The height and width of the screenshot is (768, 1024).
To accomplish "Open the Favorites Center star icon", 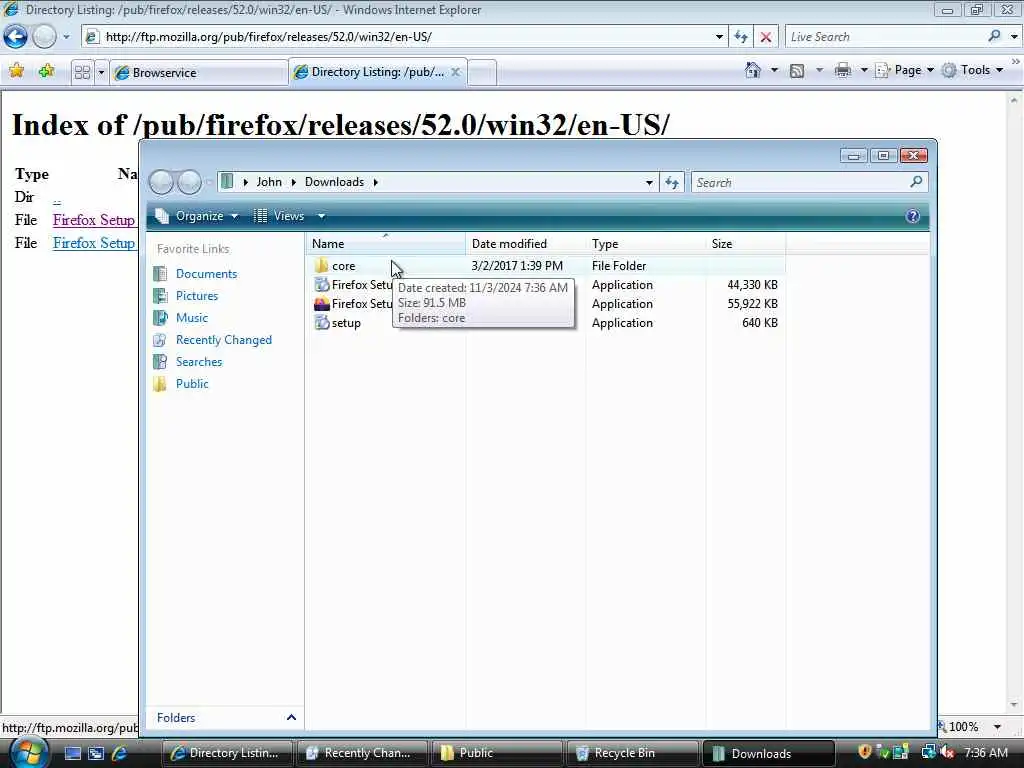I will (x=17, y=71).
